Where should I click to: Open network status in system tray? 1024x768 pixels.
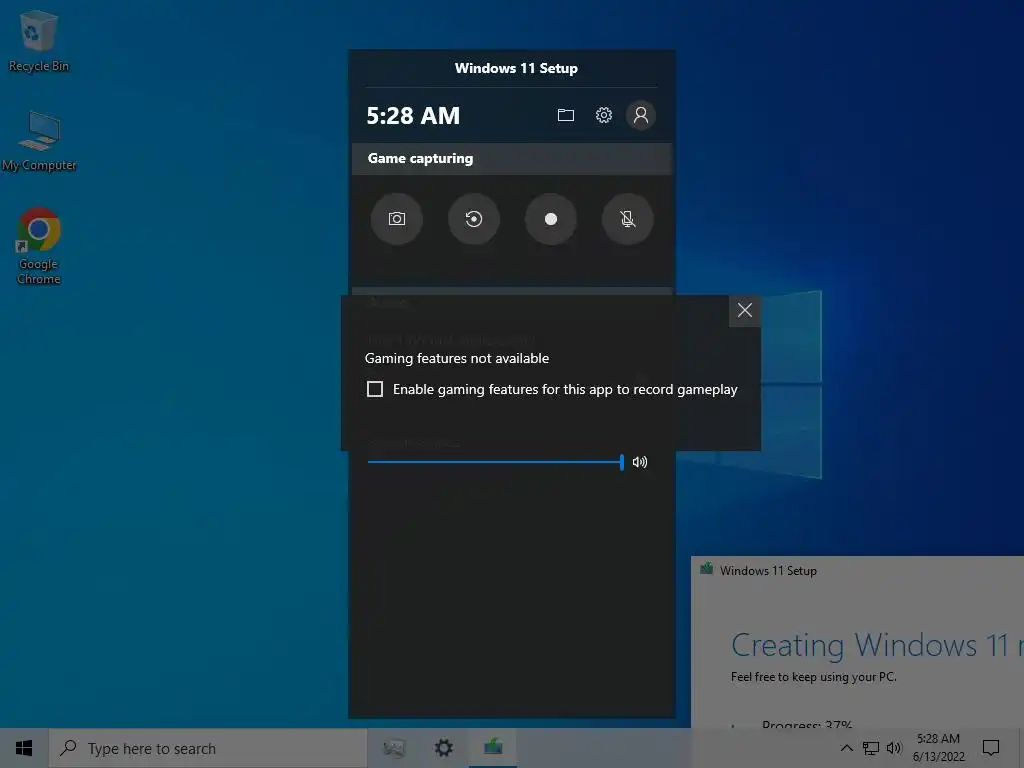click(x=871, y=748)
